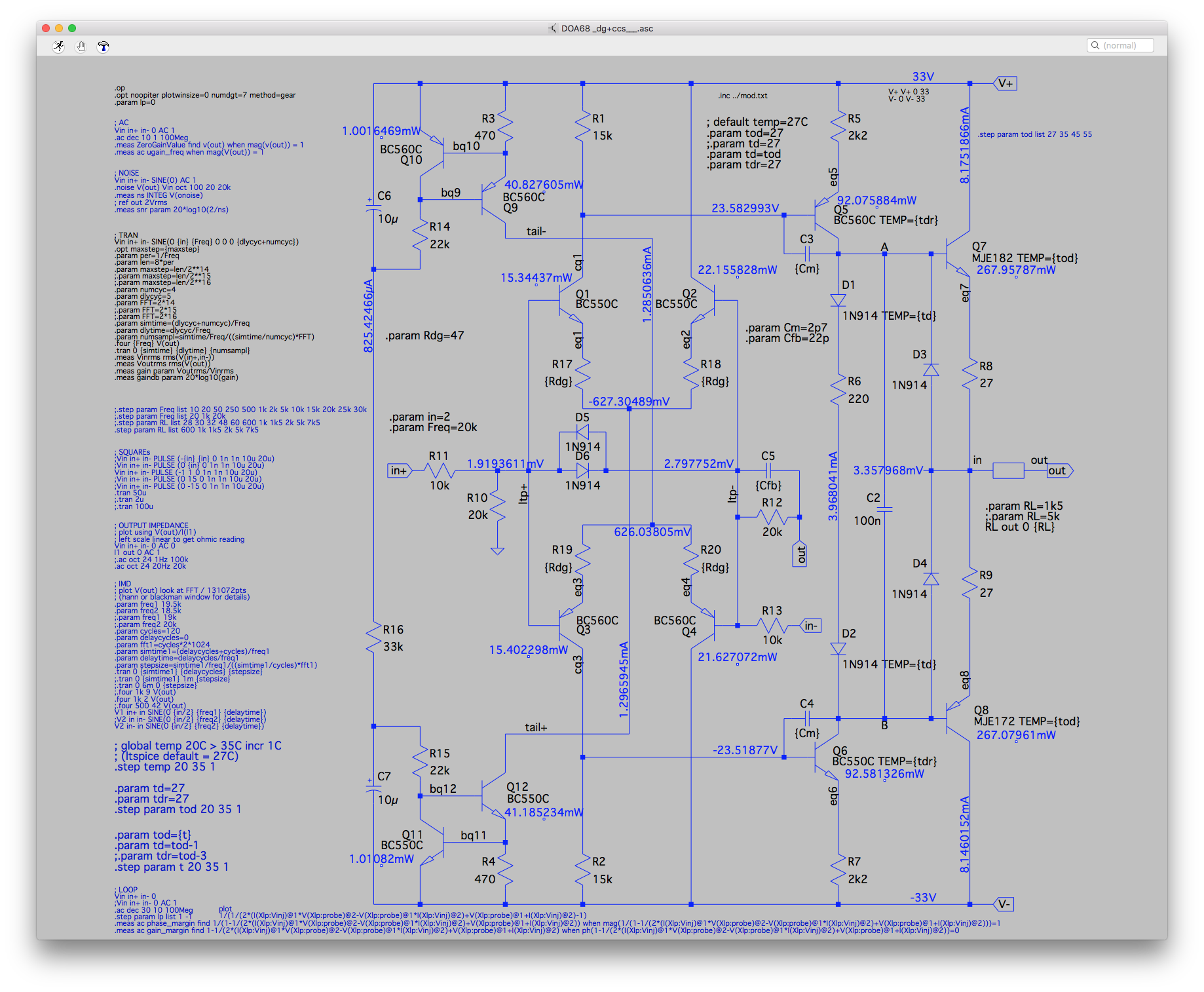
Task: Select the capacitor C7 symbol
Action: pyautogui.click(x=373, y=788)
